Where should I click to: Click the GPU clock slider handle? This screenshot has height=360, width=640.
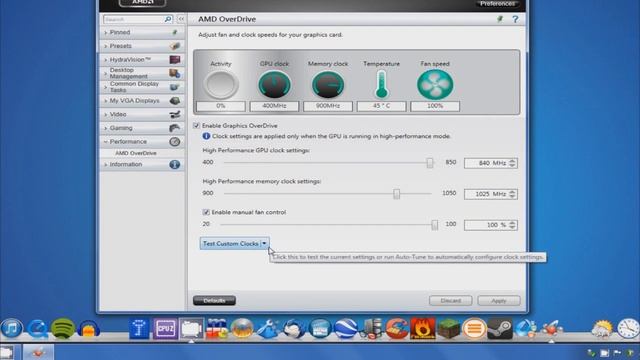pos(430,163)
